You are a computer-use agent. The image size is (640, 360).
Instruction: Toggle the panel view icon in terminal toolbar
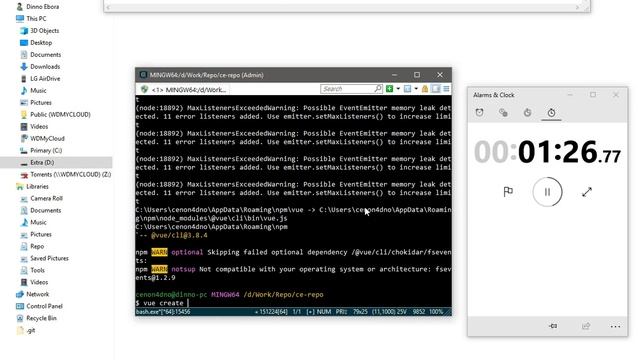(436, 89)
